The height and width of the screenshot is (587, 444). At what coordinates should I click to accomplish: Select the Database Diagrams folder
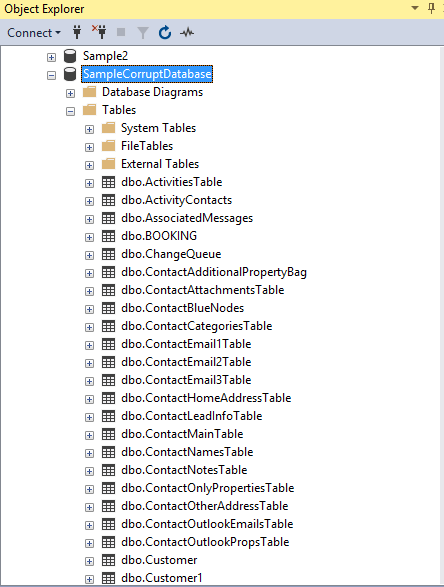point(152,92)
